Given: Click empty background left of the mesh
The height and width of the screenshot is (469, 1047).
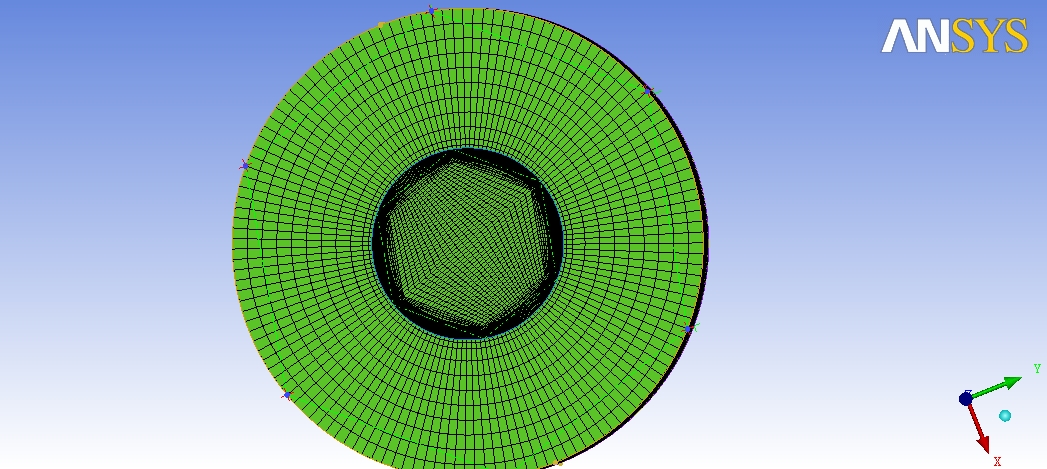Looking at the screenshot, I should 110,240.
